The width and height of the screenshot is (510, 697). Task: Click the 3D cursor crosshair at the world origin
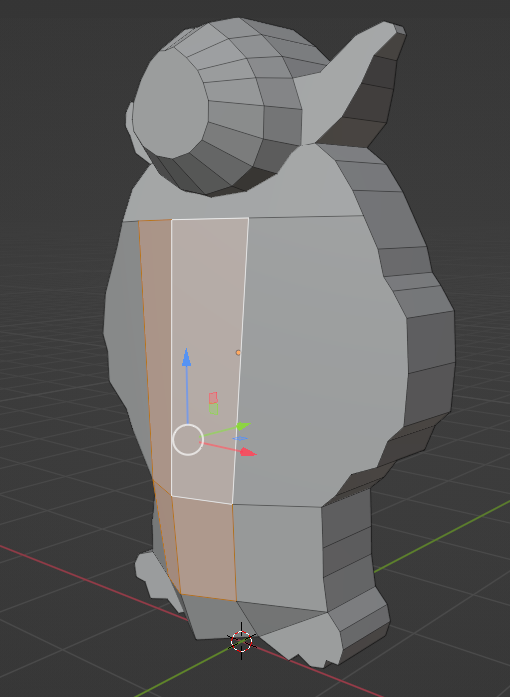point(241,641)
